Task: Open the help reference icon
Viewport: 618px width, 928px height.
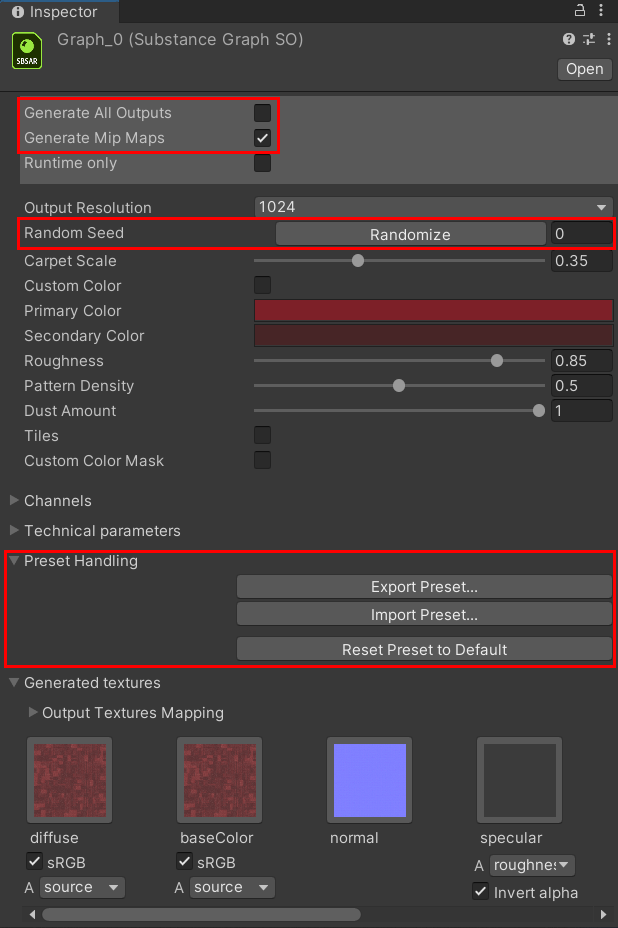Action: pos(569,40)
